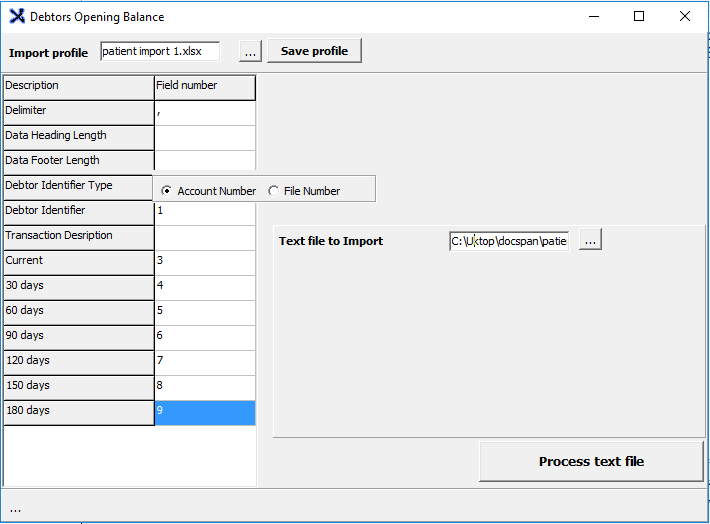Select the Current field number cell
Image resolution: width=710 pixels, height=524 pixels.
(205, 261)
